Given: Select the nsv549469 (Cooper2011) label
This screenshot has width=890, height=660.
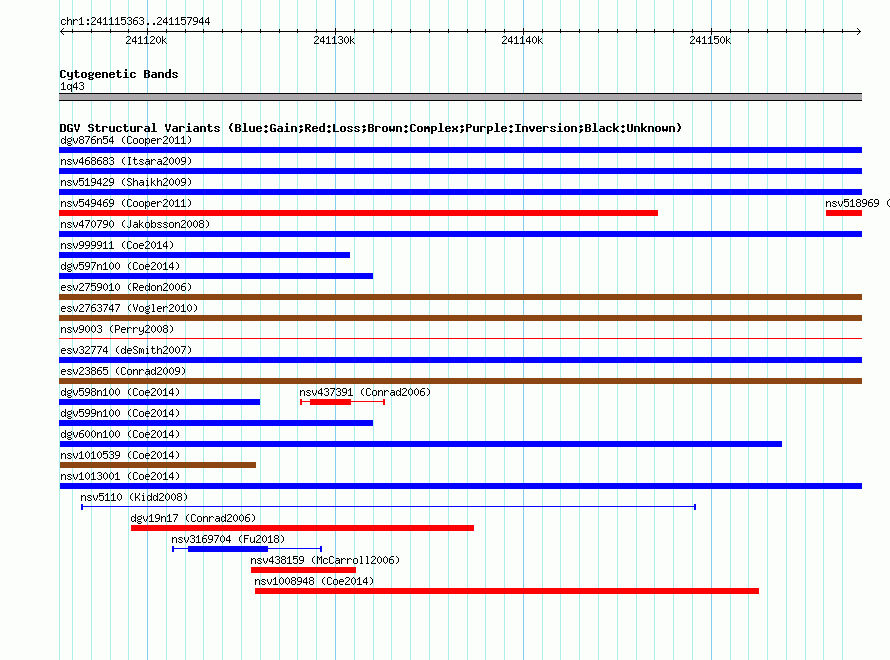Looking at the screenshot, I should point(126,203).
